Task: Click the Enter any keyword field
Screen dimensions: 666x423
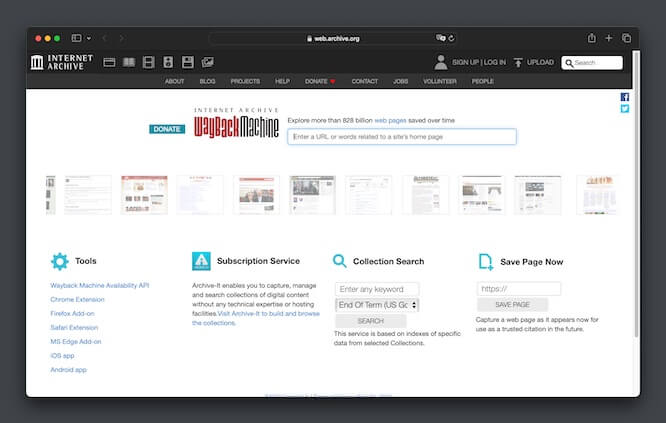Action: pyautogui.click(x=377, y=289)
